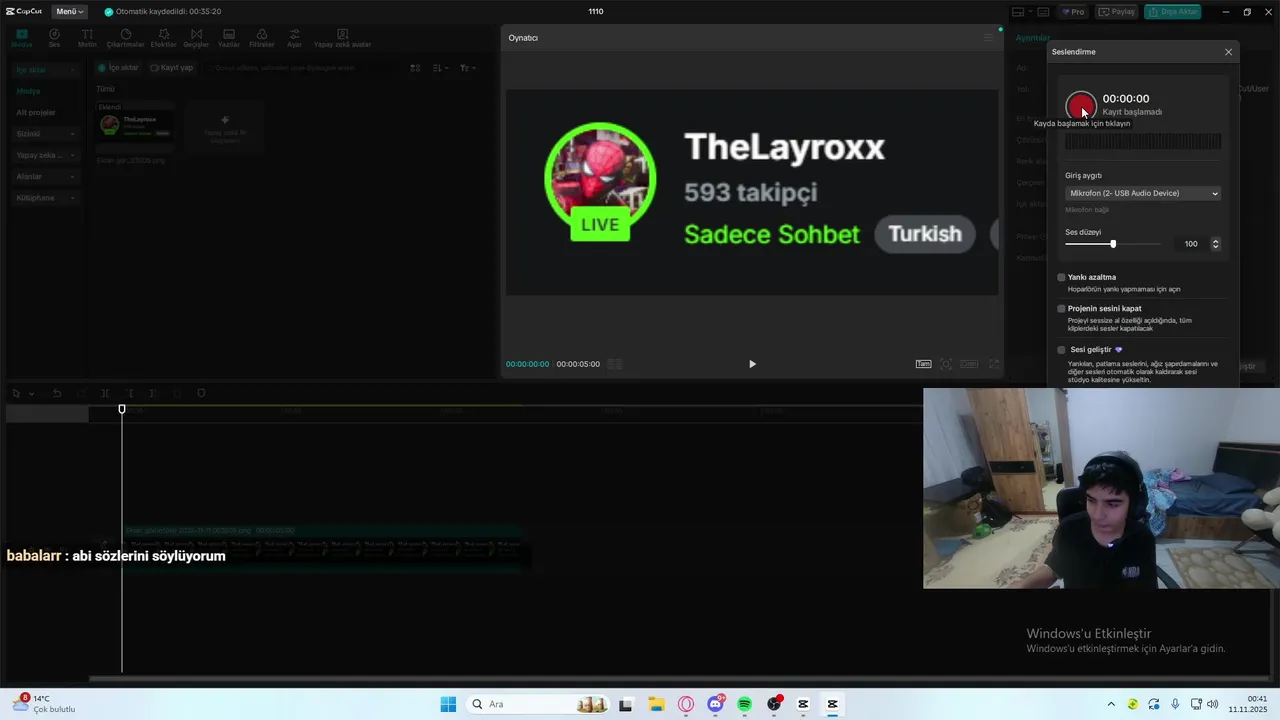The width and height of the screenshot is (1280, 720).
Task: Click the Dışa Aktar export button
Action: (x=1174, y=12)
